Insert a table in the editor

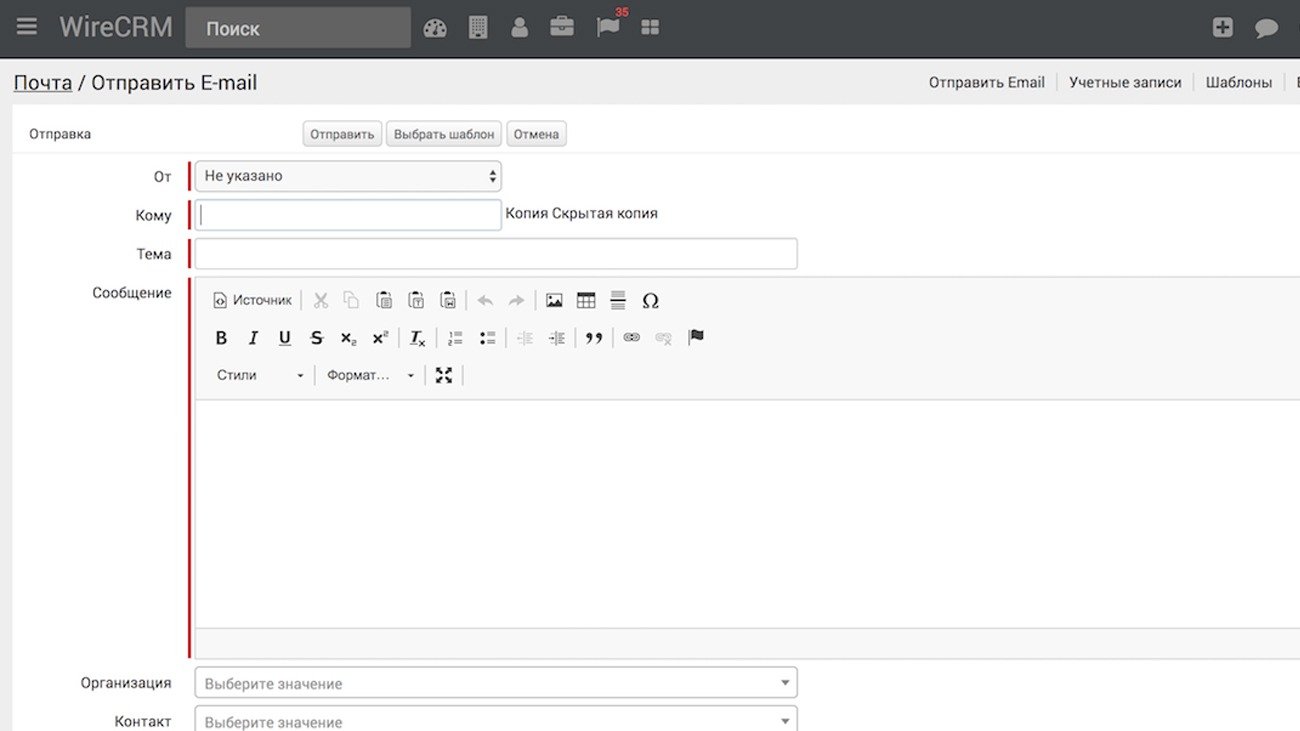coord(586,300)
